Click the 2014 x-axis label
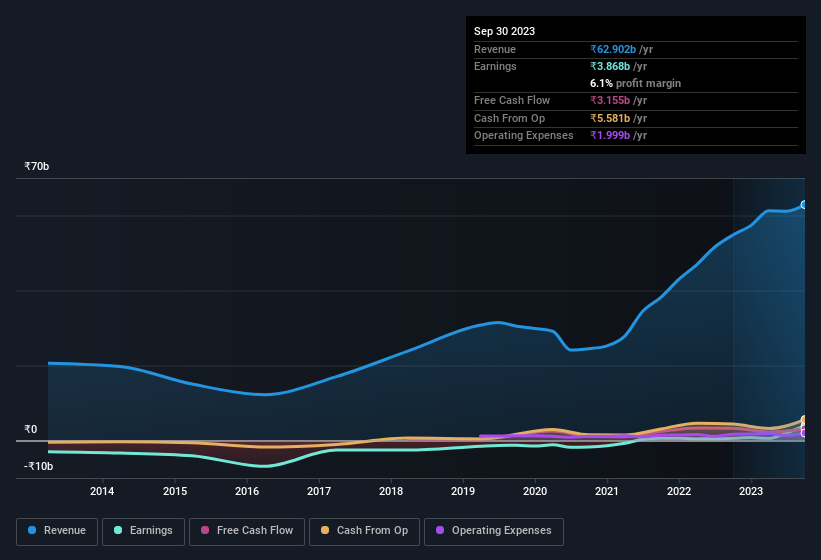The width and height of the screenshot is (821, 560). coord(102,491)
